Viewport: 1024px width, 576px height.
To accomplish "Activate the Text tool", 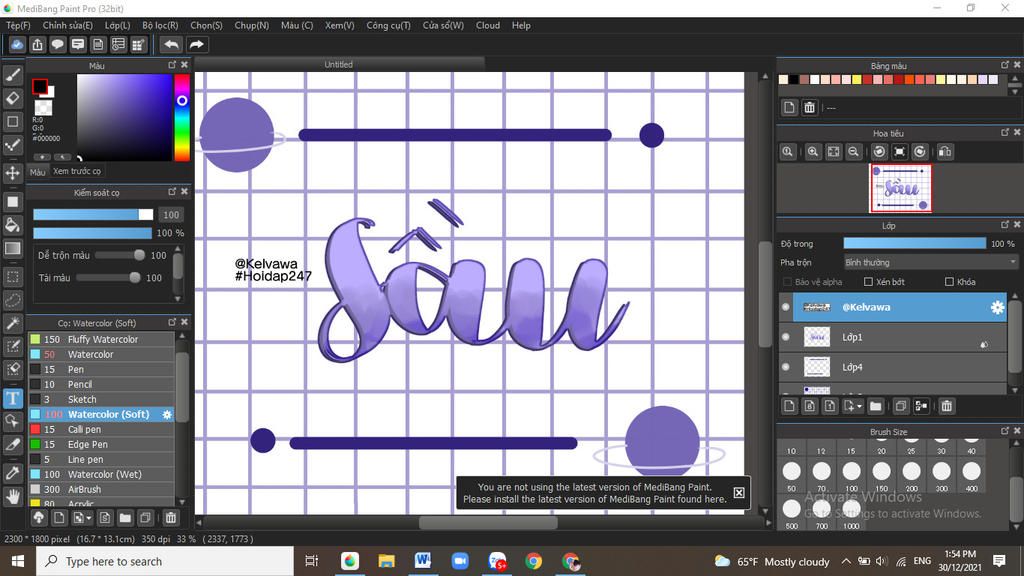I will tap(12, 398).
